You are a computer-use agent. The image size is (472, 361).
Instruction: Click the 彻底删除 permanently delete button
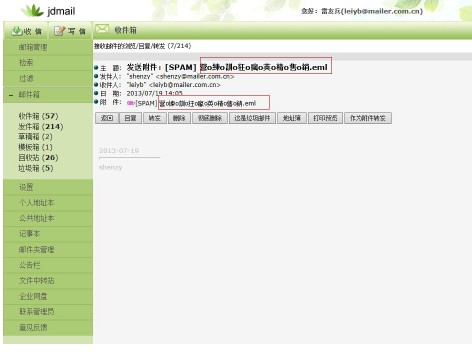(x=210, y=118)
